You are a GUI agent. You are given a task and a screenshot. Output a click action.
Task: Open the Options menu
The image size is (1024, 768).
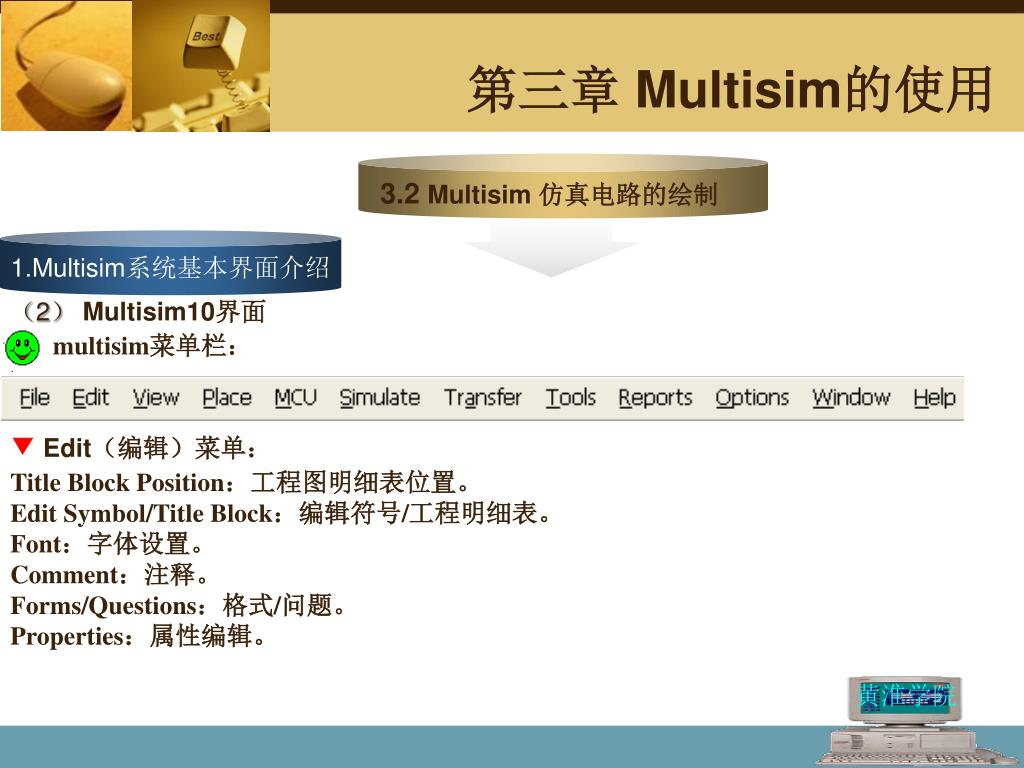pyautogui.click(x=752, y=397)
